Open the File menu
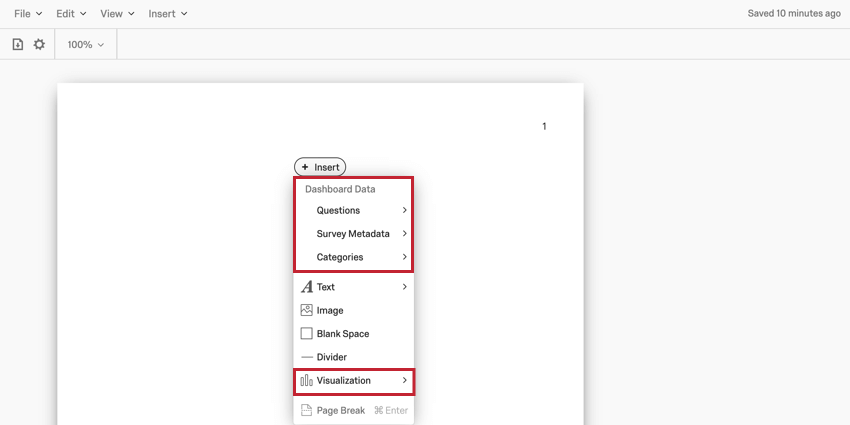Image resolution: width=850 pixels, height=425 pixels. [x=28, y=14]
